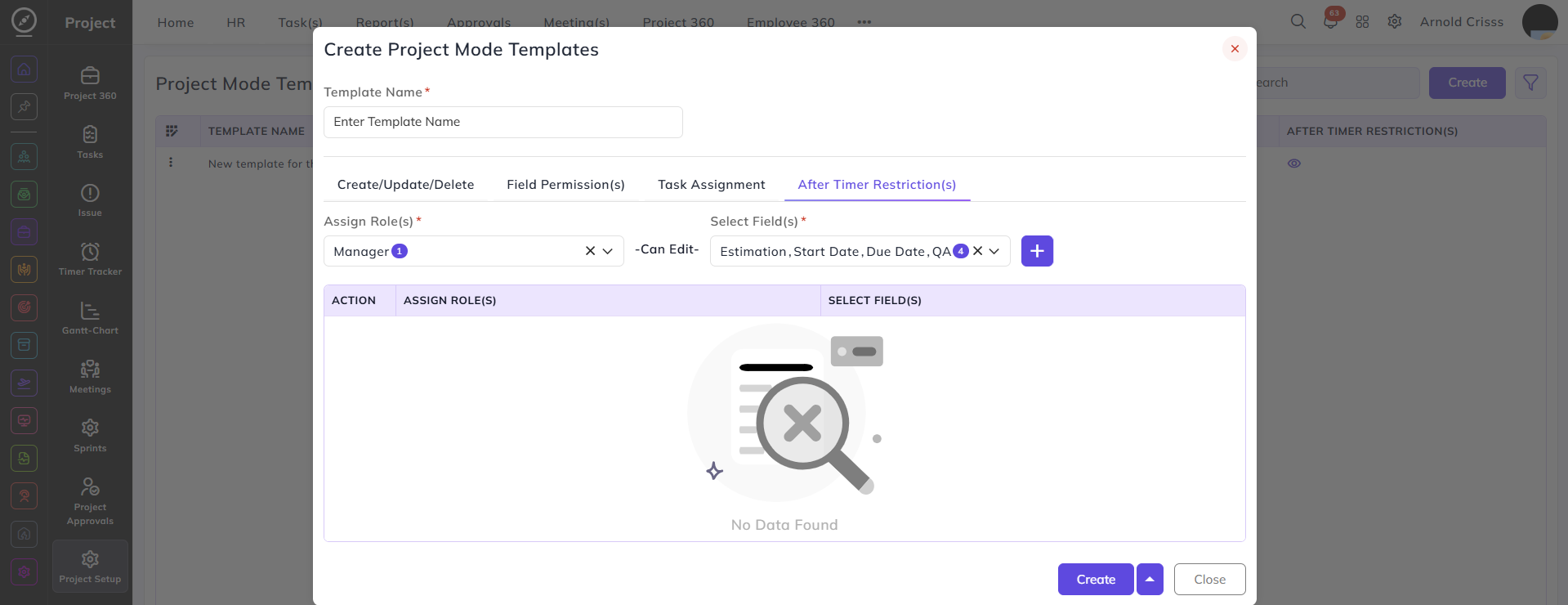Viewport: 1568px width, 605px height.
Task: Click the search magnifier icon in header
Action: [1298, 22]
